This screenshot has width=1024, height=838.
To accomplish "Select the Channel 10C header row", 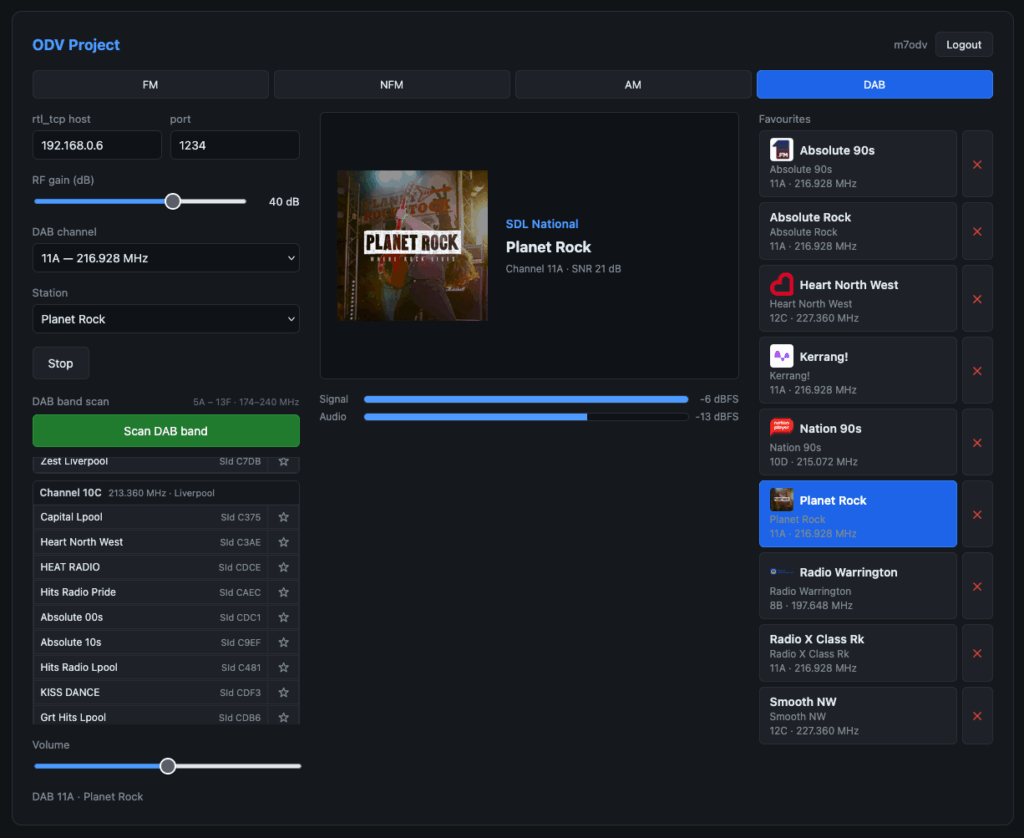I will coord(166,492).
